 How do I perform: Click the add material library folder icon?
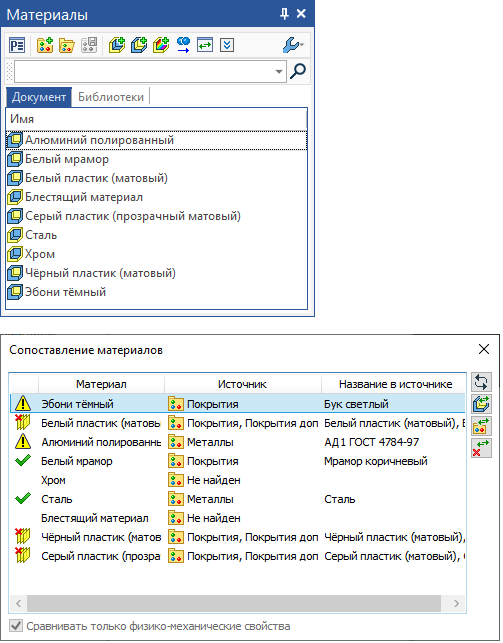[45, 45]
